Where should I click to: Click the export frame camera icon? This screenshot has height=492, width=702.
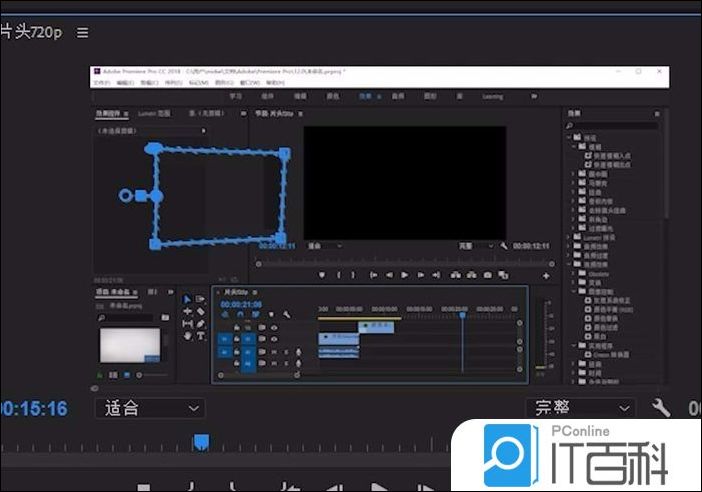pos(487,275)
